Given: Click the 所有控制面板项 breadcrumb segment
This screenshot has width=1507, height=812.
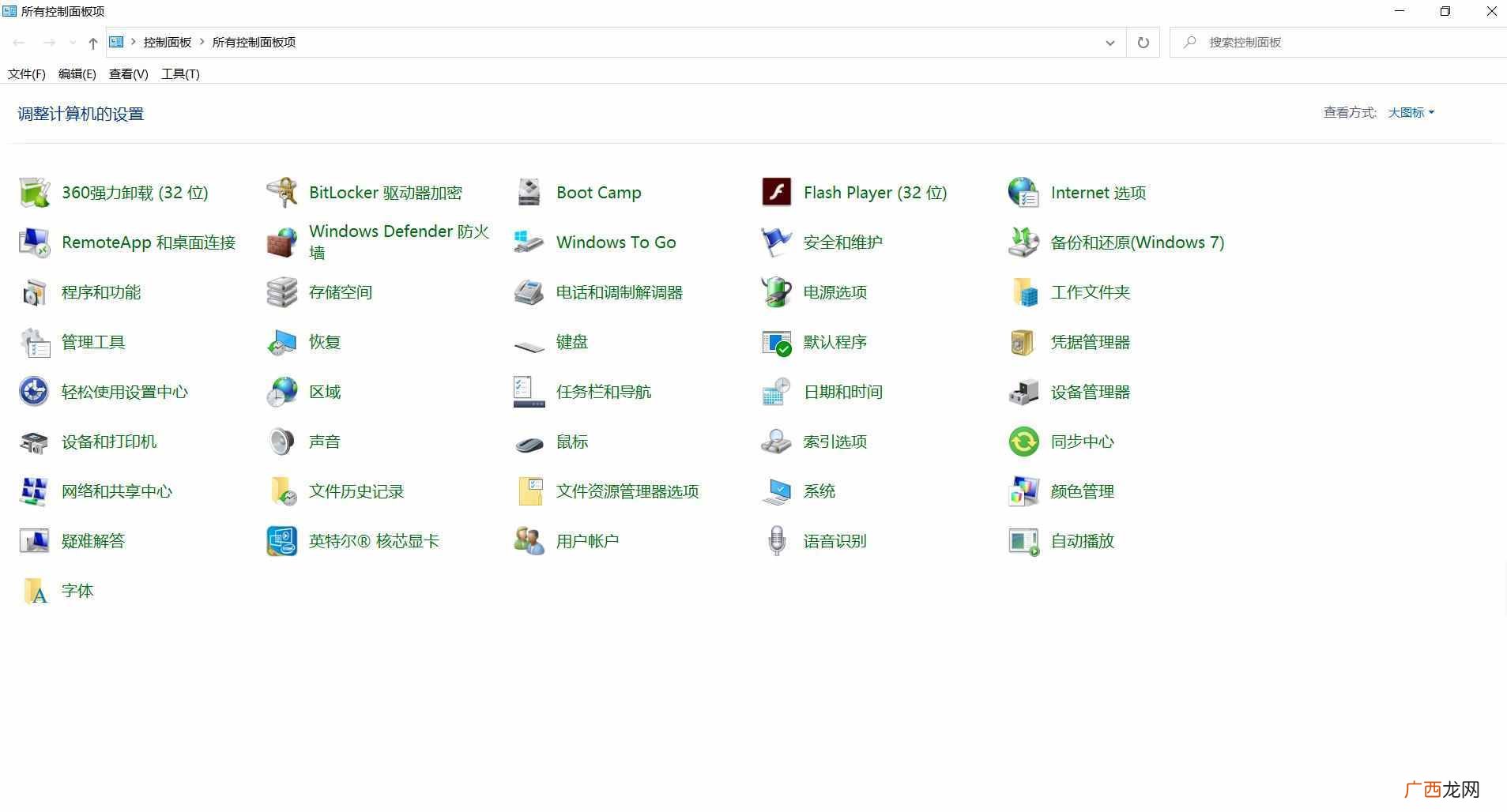Looking at the screenshot, I should [x=254, y=42].
